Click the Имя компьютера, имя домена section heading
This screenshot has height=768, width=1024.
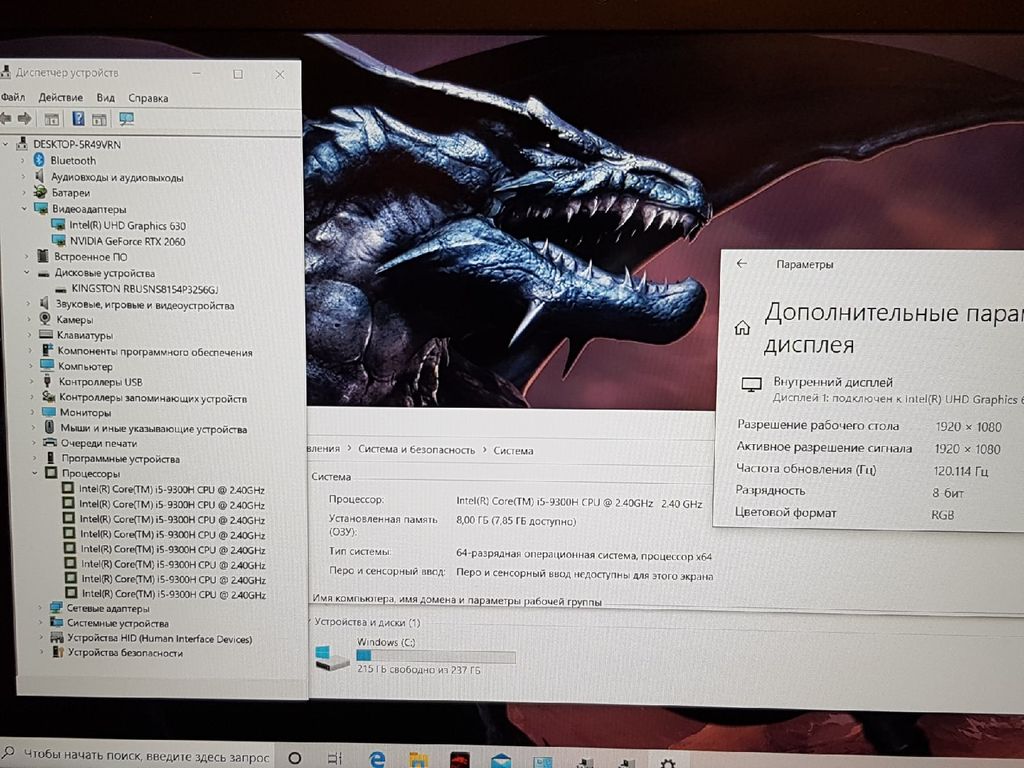point(456,599)
